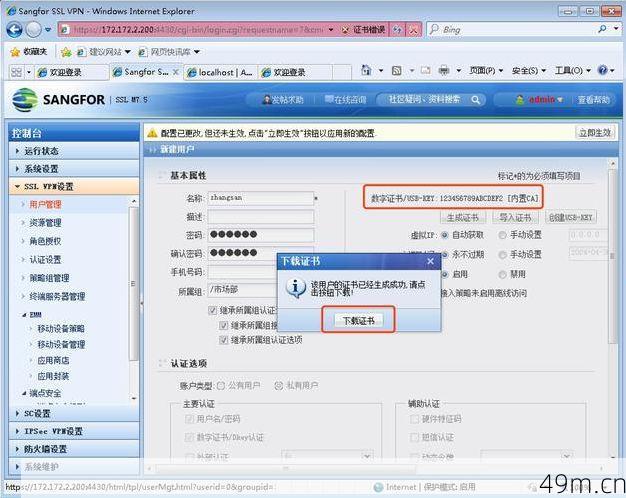Click the printer icon
Screen dimensions: 626x498
(x=444, y=71)
